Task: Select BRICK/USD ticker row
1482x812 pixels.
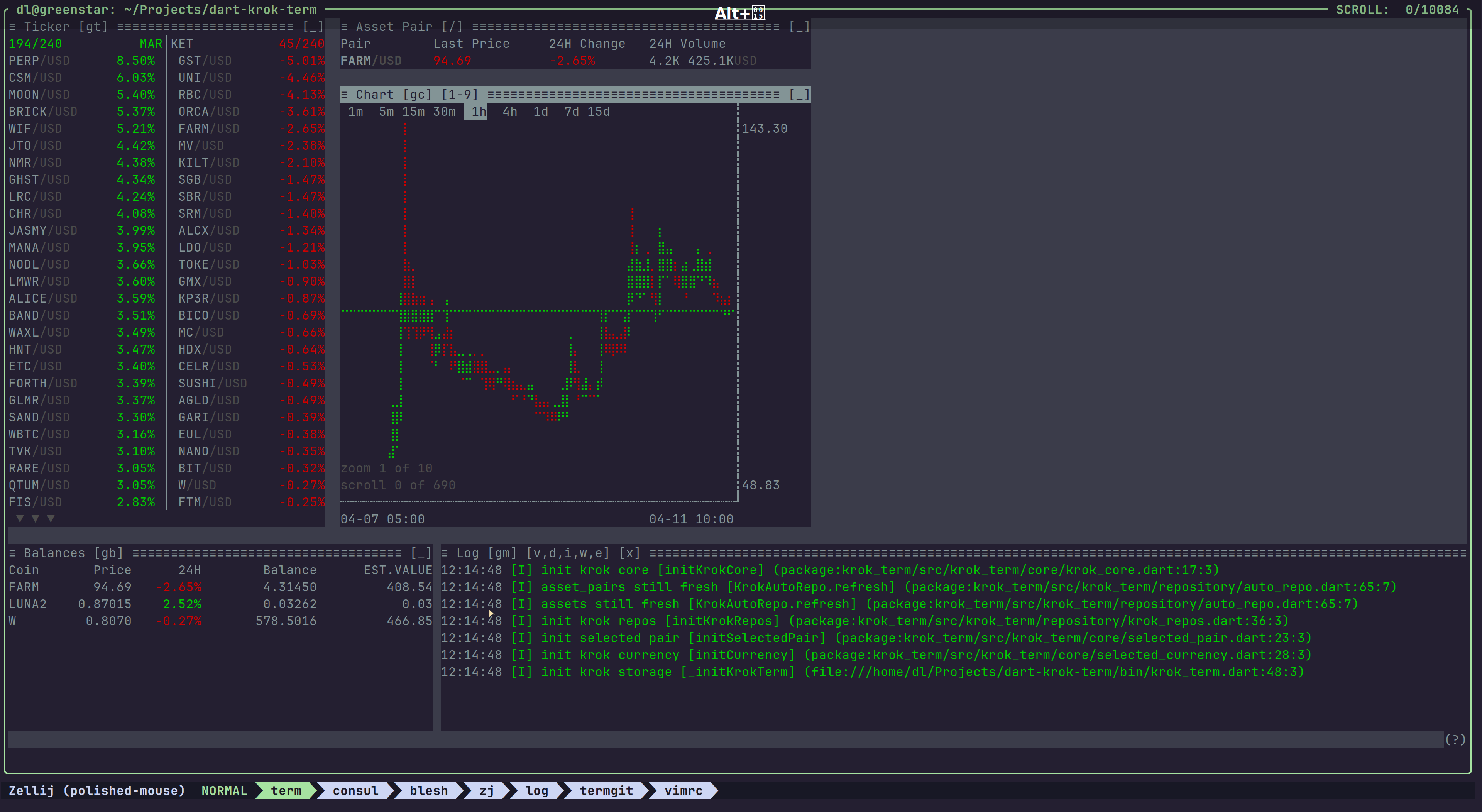Action: click(x=82, y=112)
